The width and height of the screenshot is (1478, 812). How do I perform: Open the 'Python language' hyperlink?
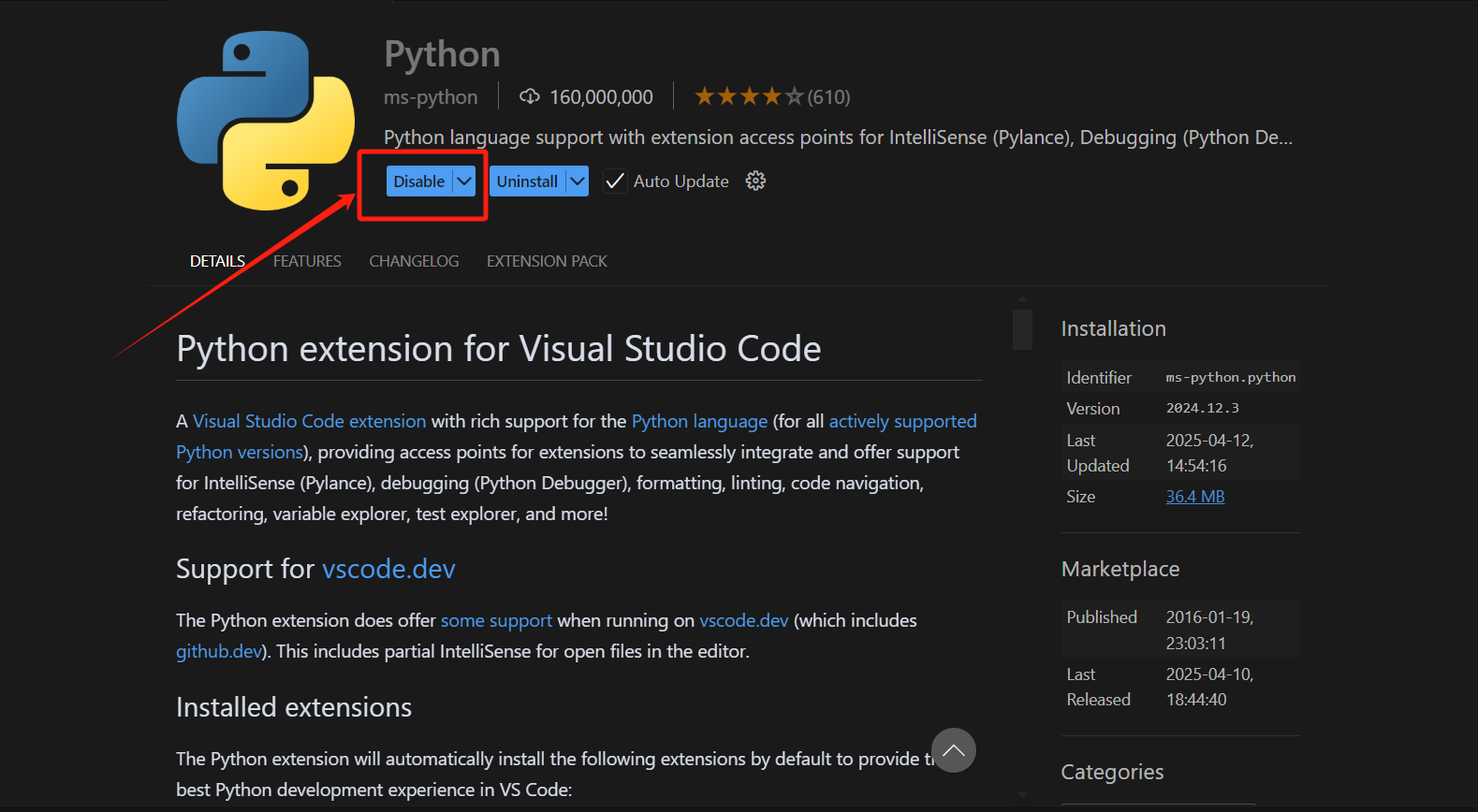(x=699, y=421)
